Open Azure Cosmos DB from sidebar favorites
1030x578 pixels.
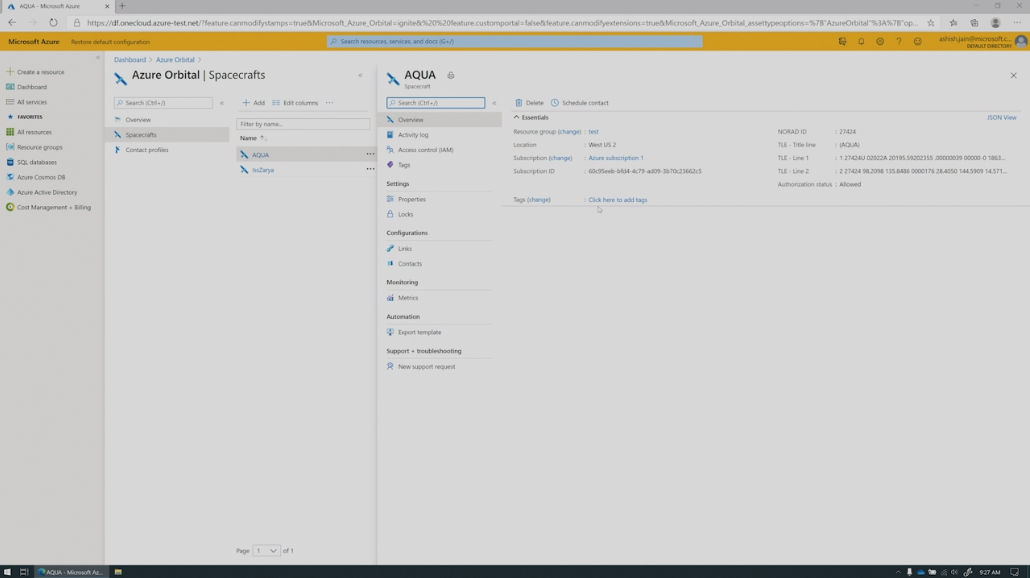point(40,177)
